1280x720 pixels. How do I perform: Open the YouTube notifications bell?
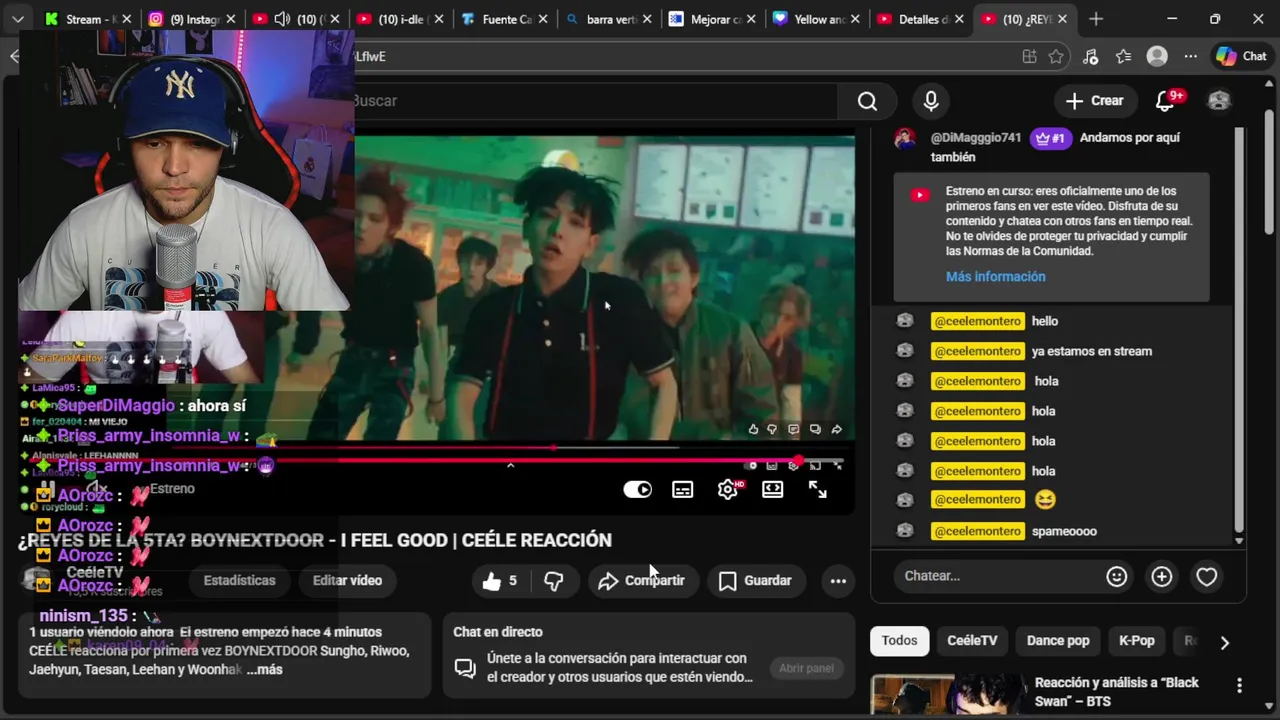pyautogui.click(x=1166, y=100)
